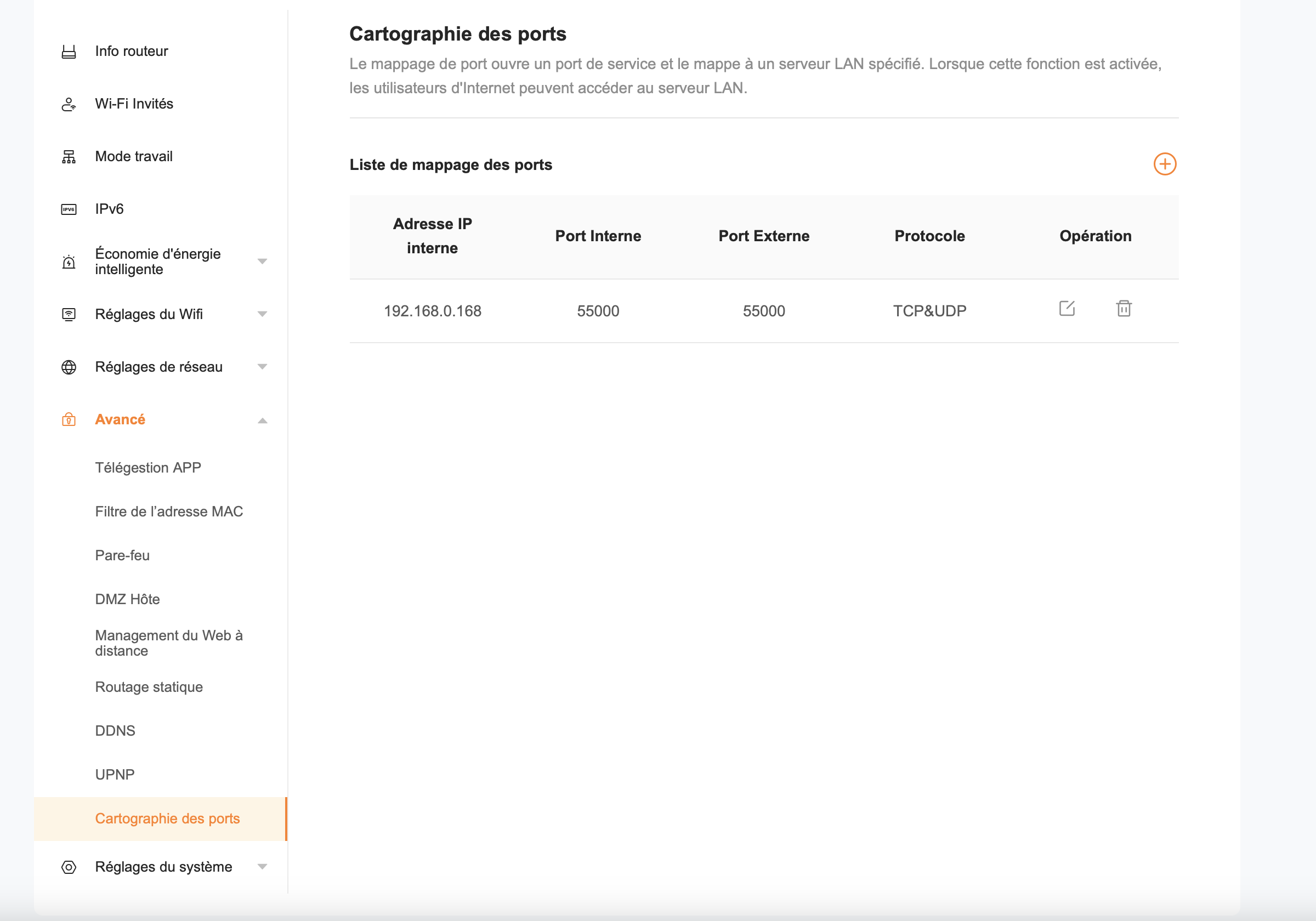Click the Protocole column header
1316x921 pixels.
click(x=929, y=236)
